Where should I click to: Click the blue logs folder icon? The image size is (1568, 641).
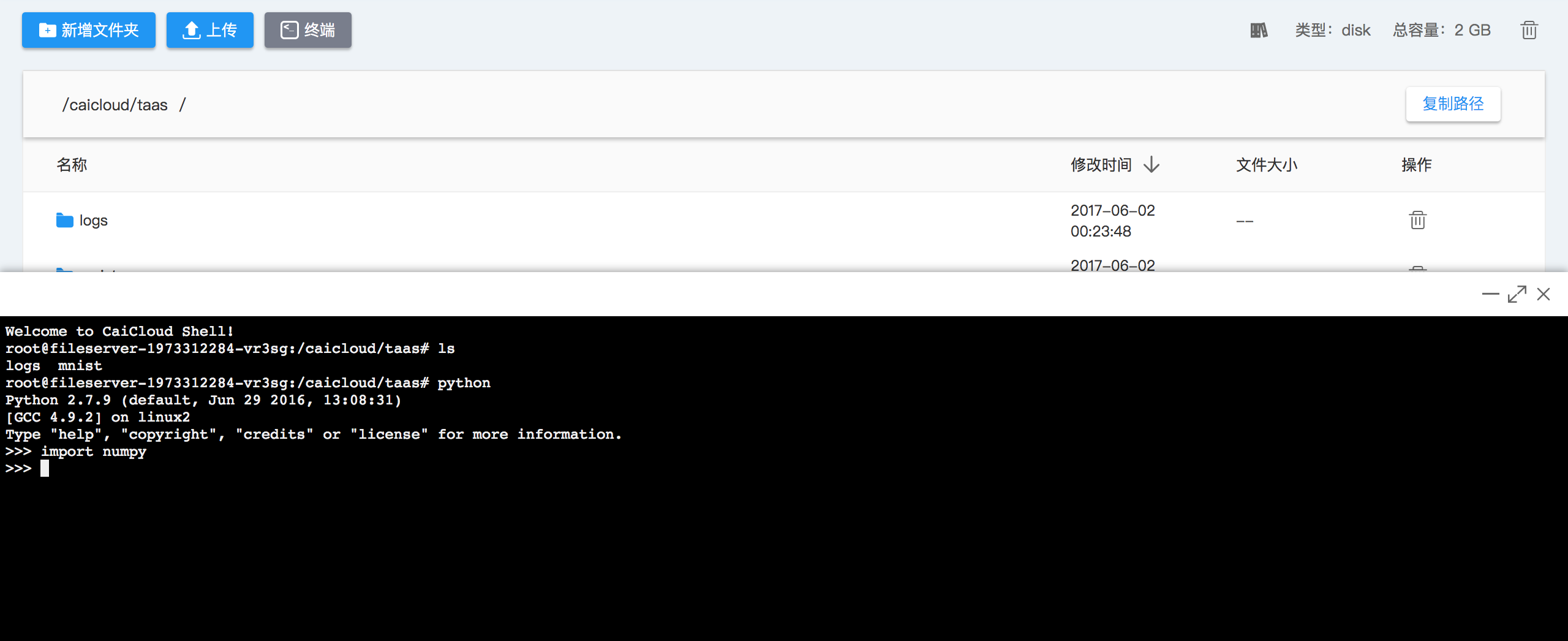coord(64,220)
